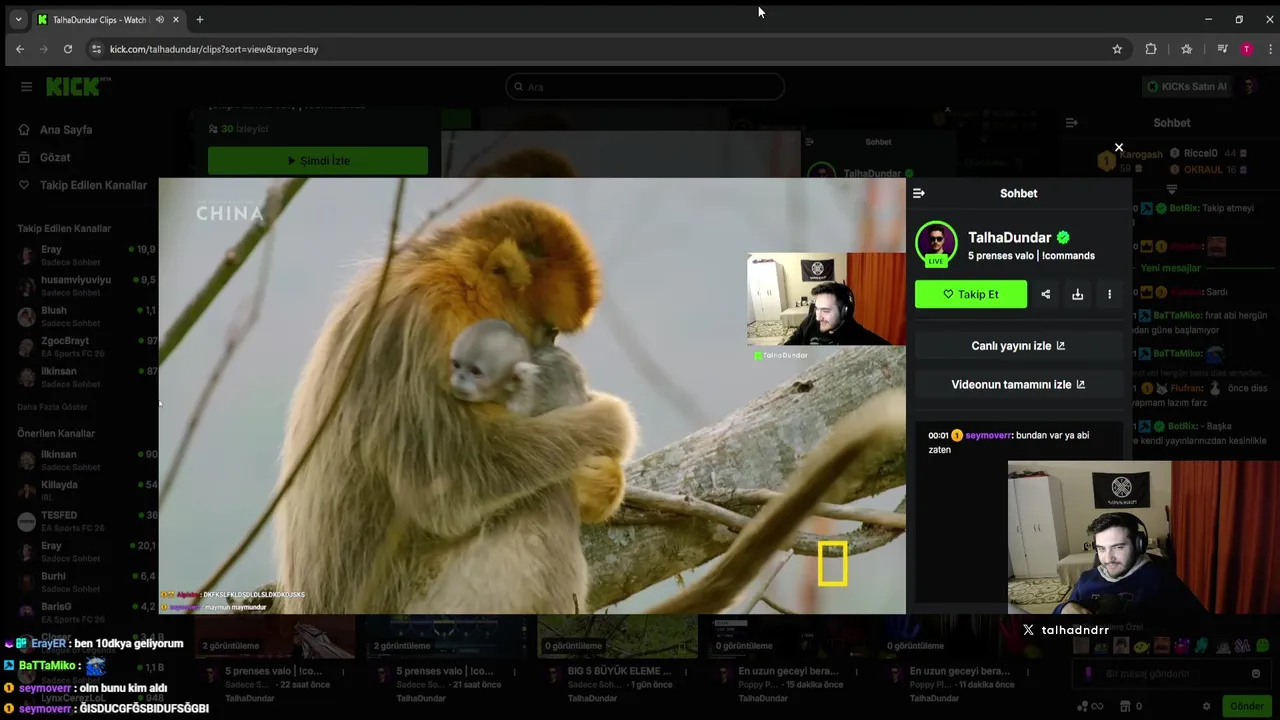The image size is (1280, 720).
Task: Click Şimdi İzle green button
Action: click(318, 160)
